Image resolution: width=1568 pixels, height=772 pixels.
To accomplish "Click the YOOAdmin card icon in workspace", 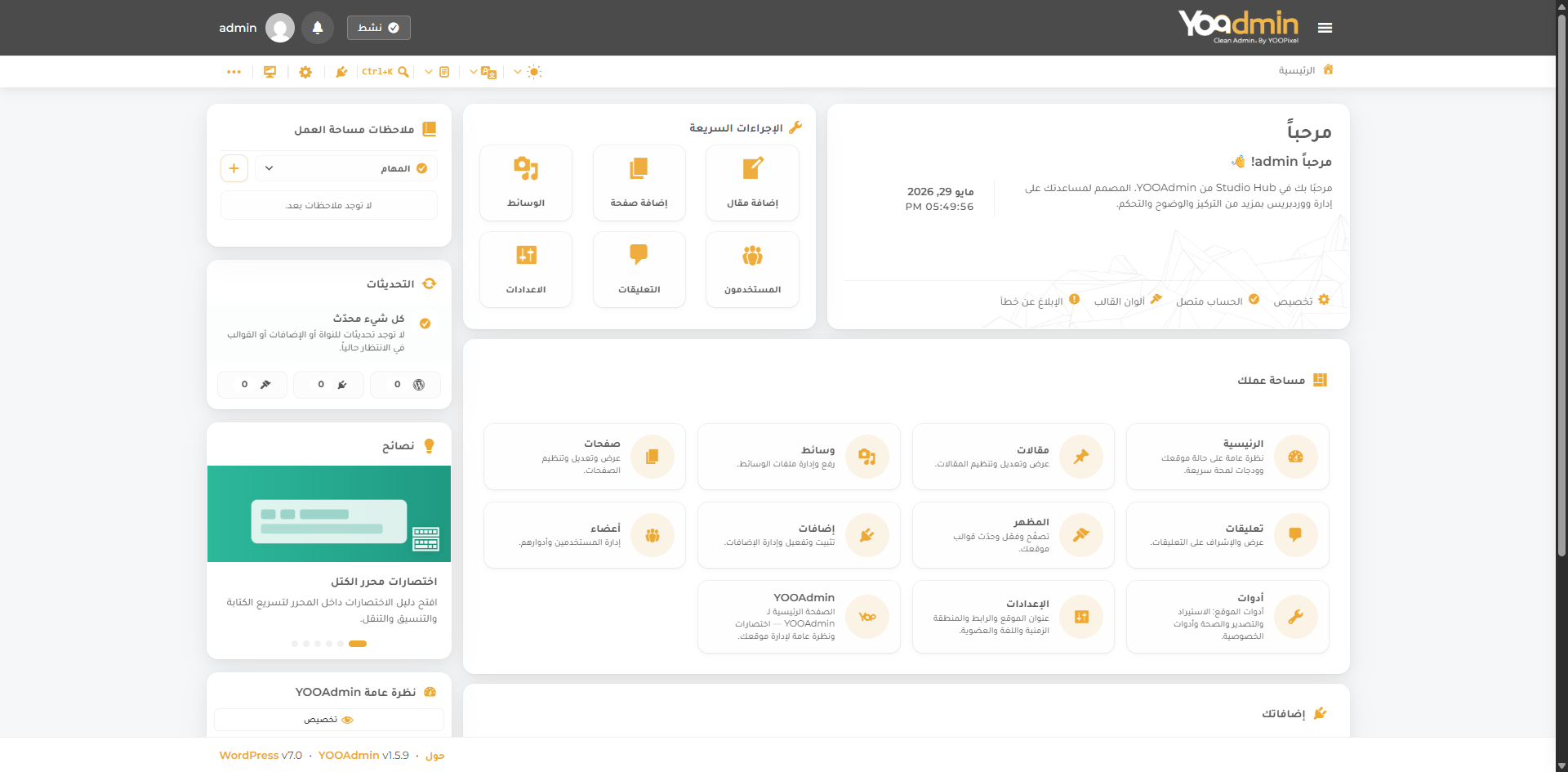I will 867,617.
